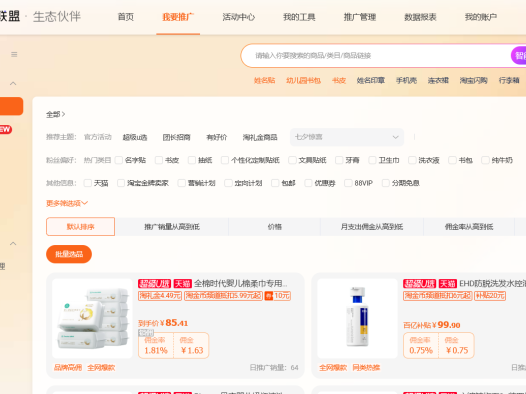Select 淘礼金商品 recommended theme
Screen dimensions: 526x394
[260, 137]
